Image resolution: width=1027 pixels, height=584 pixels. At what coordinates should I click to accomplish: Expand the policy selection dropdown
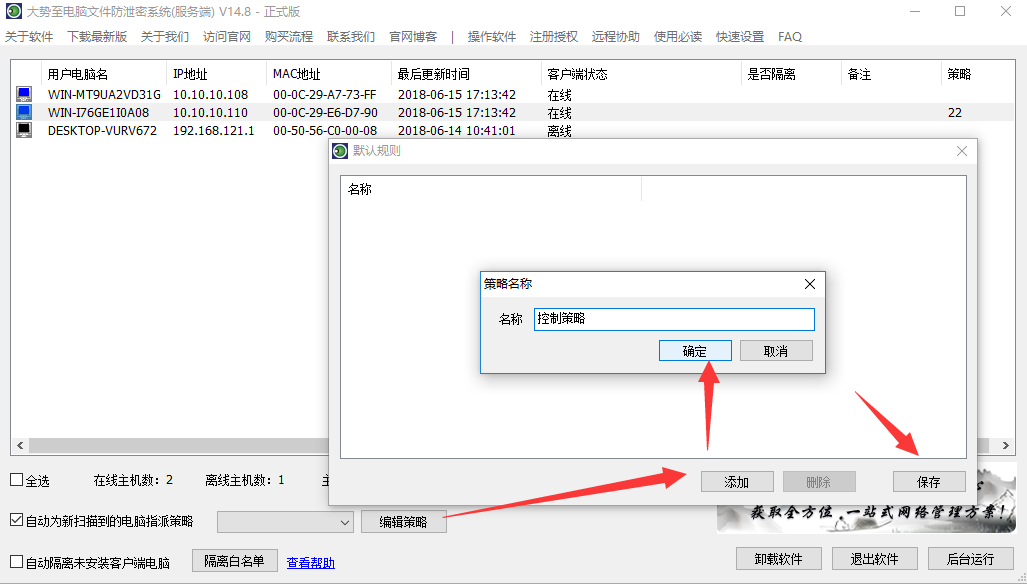pos(345,522)
